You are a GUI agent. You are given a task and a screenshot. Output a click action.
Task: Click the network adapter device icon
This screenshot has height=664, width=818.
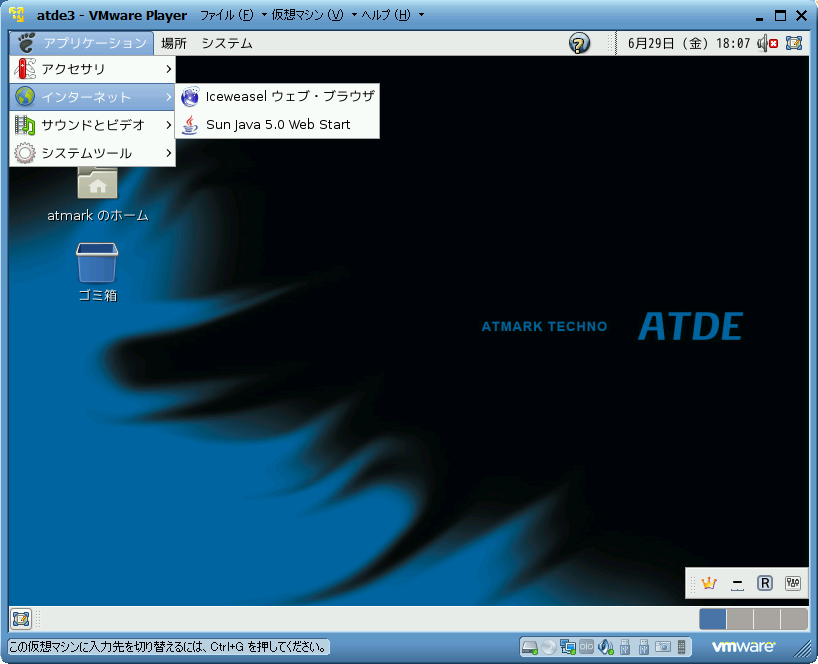tap(568, 647)
